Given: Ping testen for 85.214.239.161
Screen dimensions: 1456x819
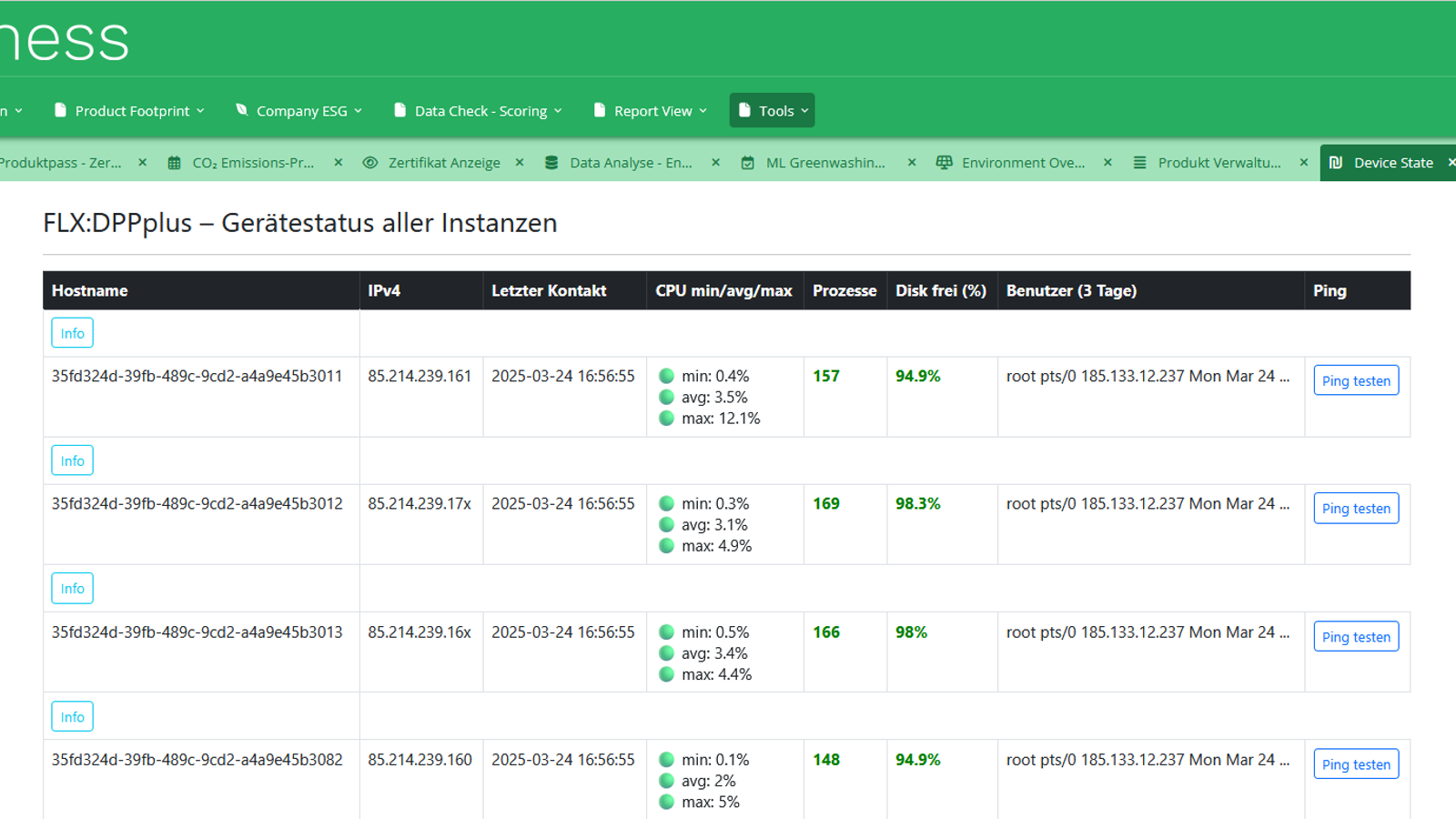Looking at the screenshot, I should [1356, 380].
